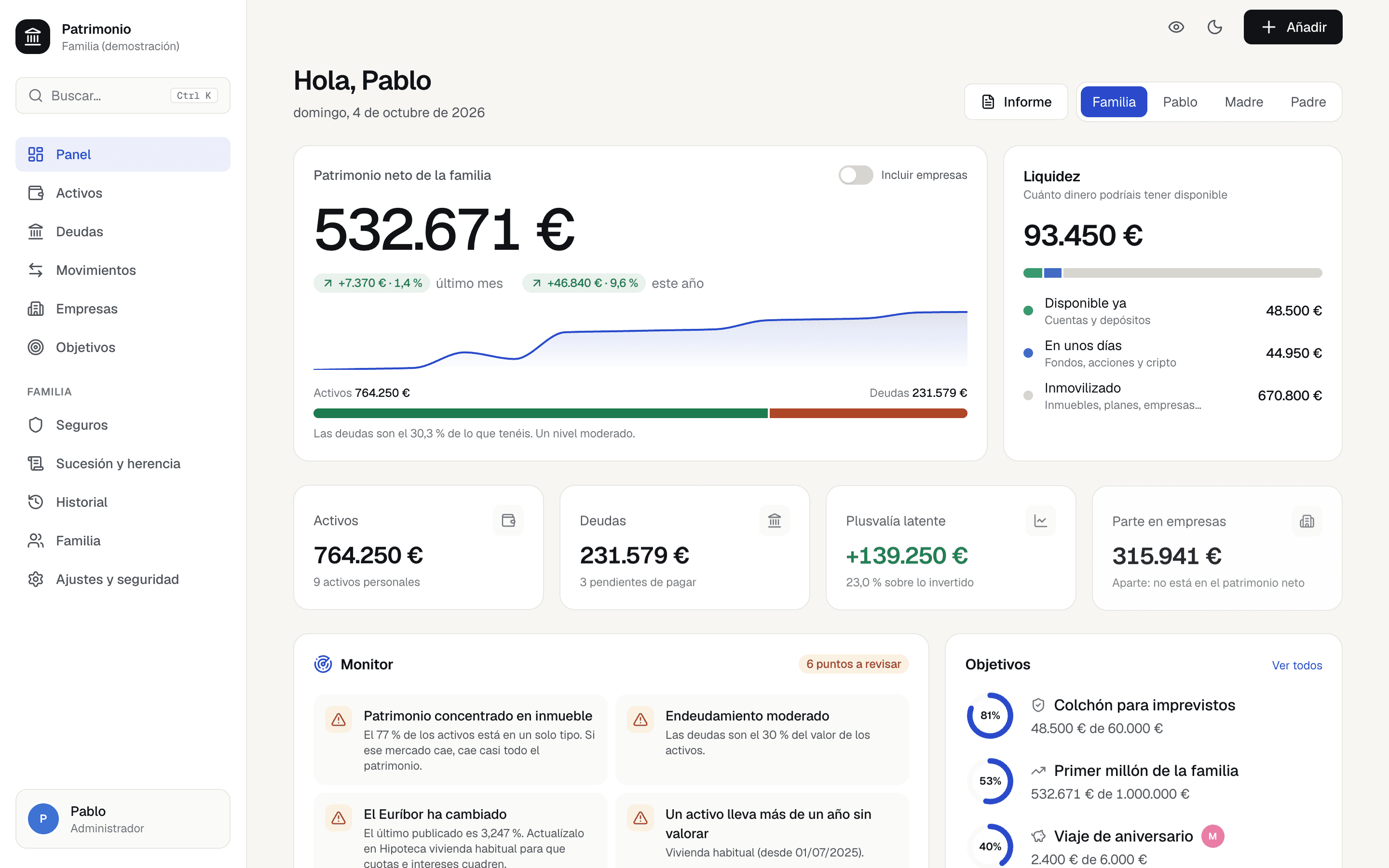Image resolution: width=1389 pixels, height=868 pixels.
Task: Click building icon on Parte en empresas card
Action: pyautogui.click(x=1307, y=521)
